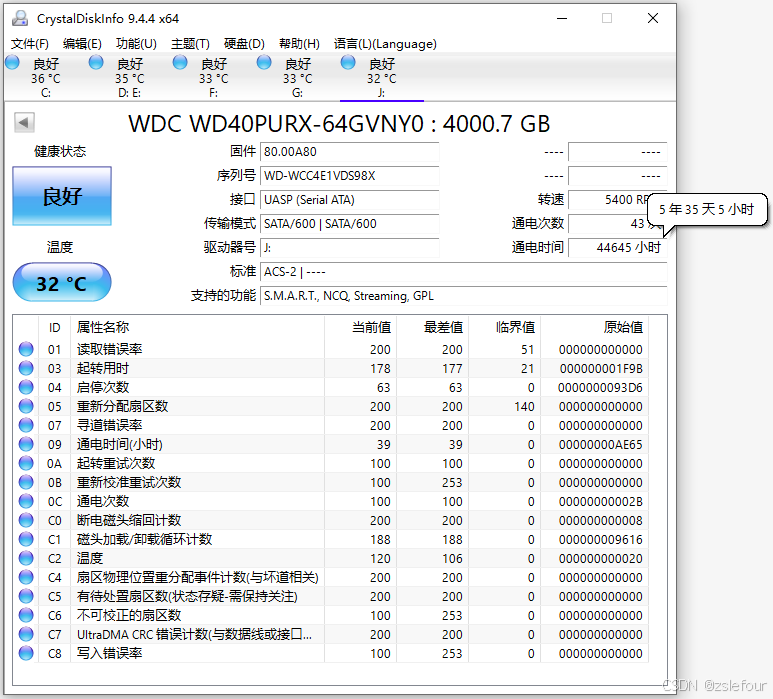773x699 pixels.
Task: Click the 属性名称 column header
Action: pyautogui.click(x=197, y=327)
